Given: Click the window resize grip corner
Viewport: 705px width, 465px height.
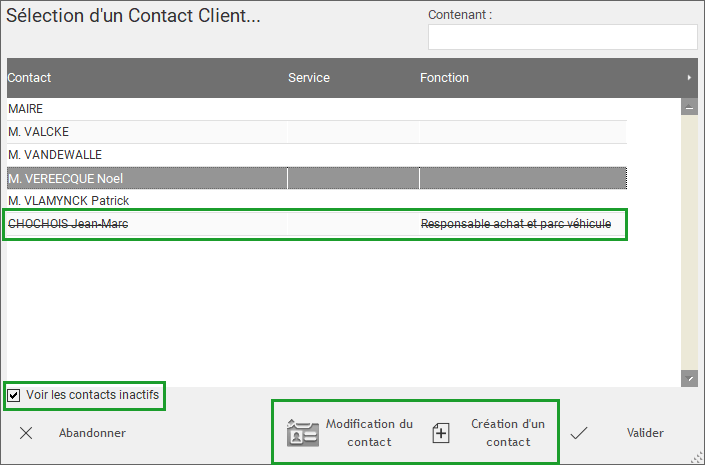Looking at the screenshot, I should tap(696, 457).
